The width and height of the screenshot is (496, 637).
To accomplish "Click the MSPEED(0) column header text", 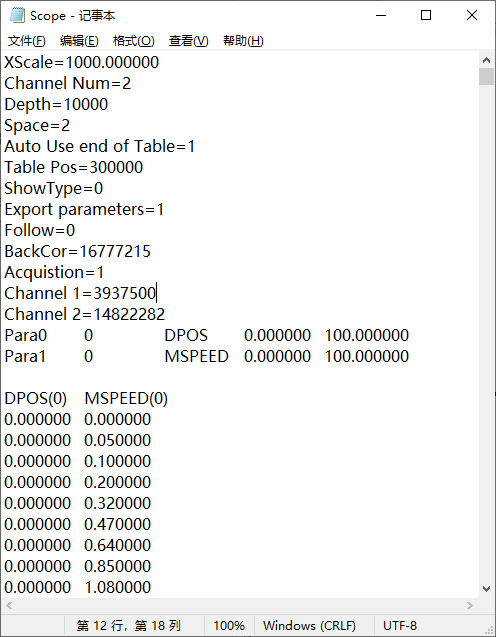I will (x=126, y=399).
